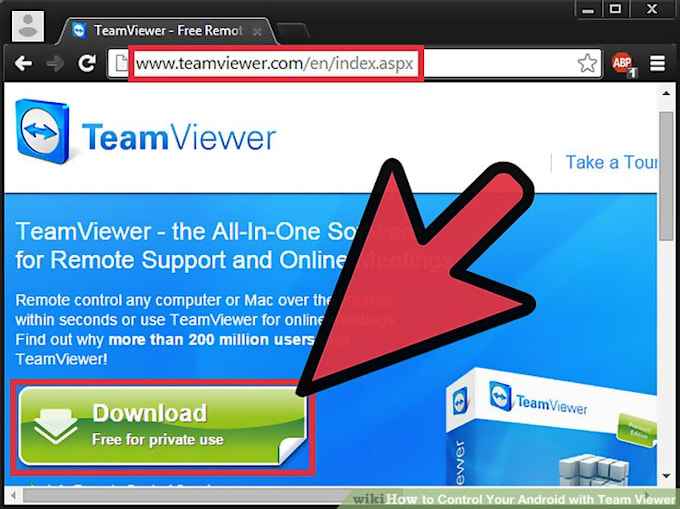Select the TeamViewer - Free Remote tab
Screen dimensions: 680x509
tap(167, 31)
